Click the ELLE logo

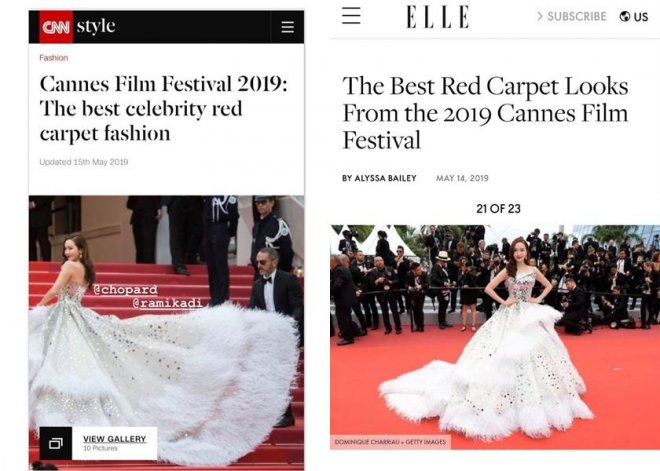(438, 17)
